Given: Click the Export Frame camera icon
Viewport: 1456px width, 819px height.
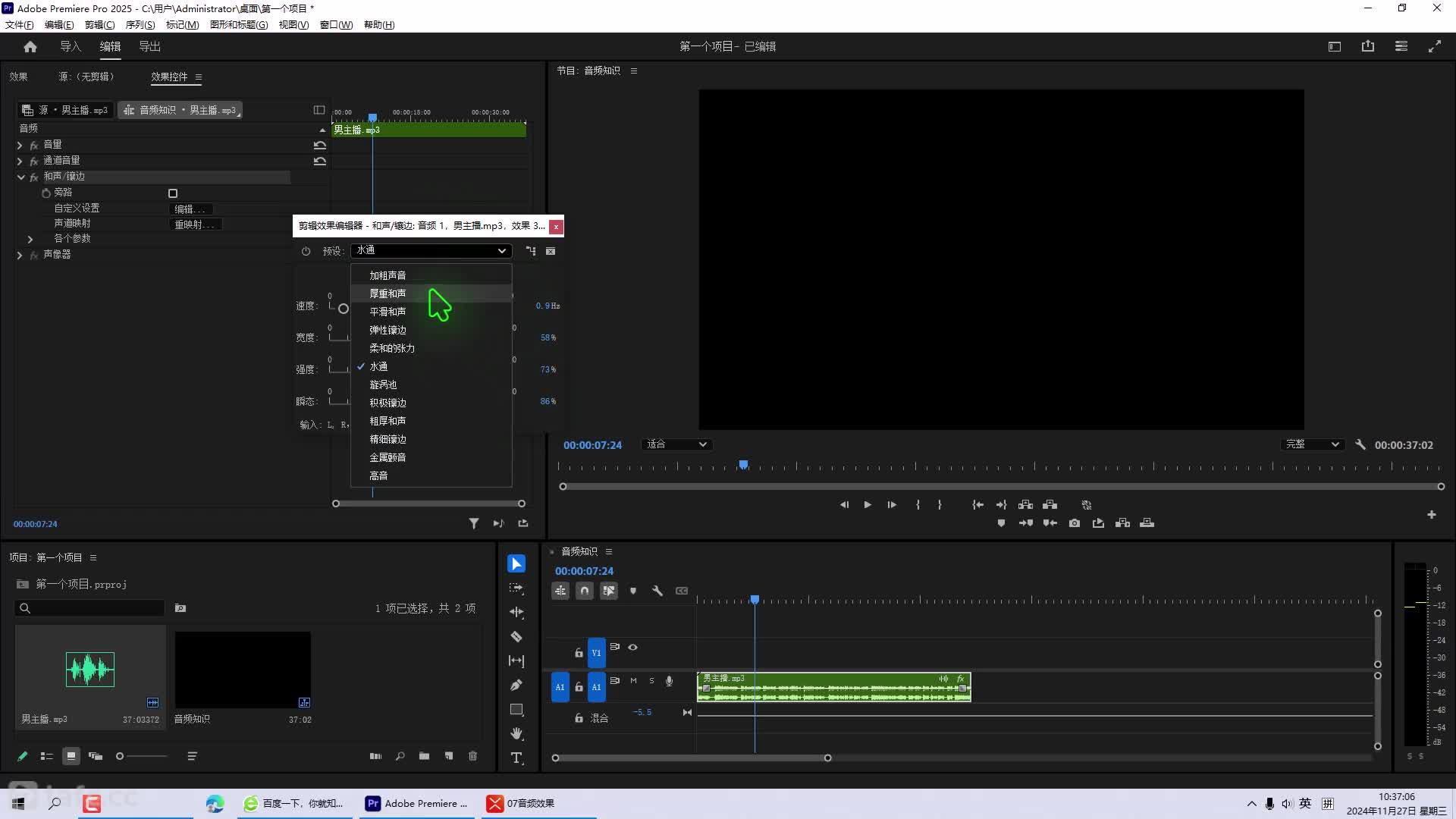Looking at the screenshot, I should tap(1075, 523).
